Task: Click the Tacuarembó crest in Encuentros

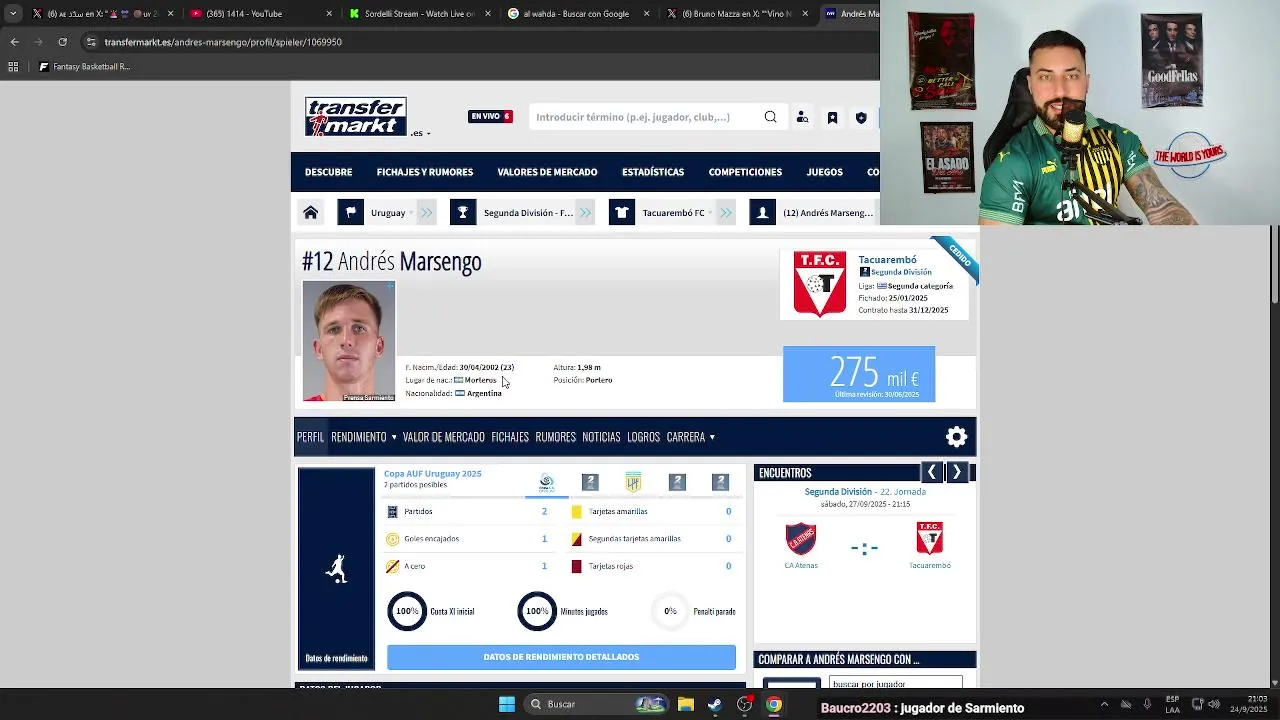Action: pos(930,538)
